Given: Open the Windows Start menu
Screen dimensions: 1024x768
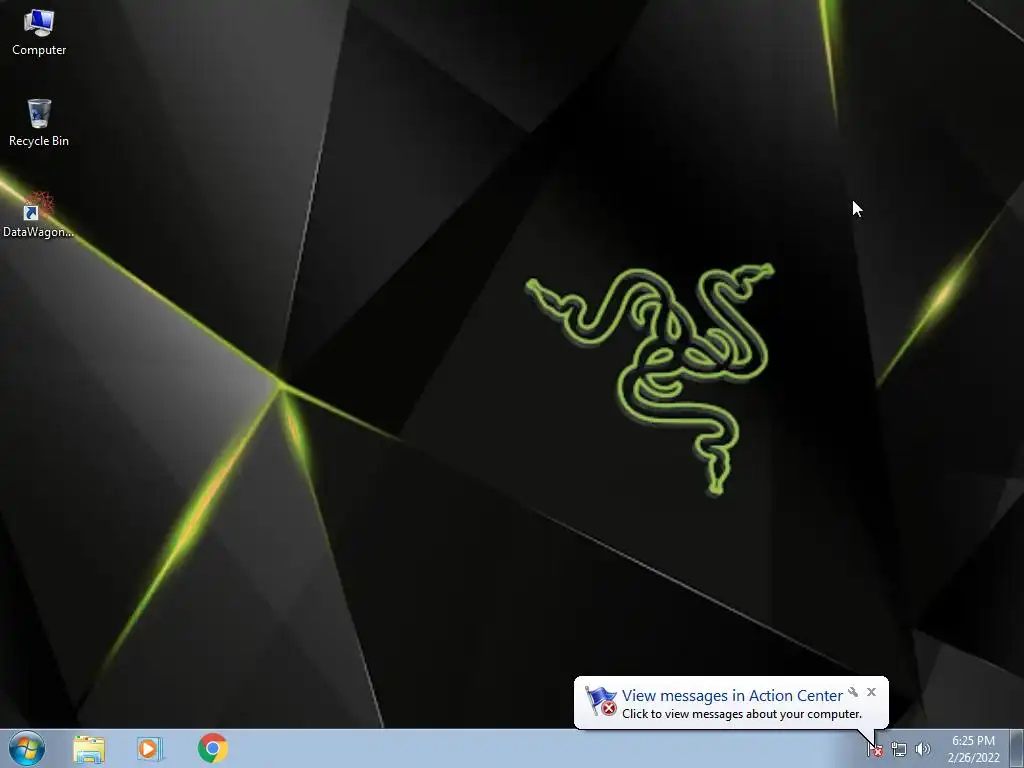Looking at the screenshot, I should click(x=27, y=748).
